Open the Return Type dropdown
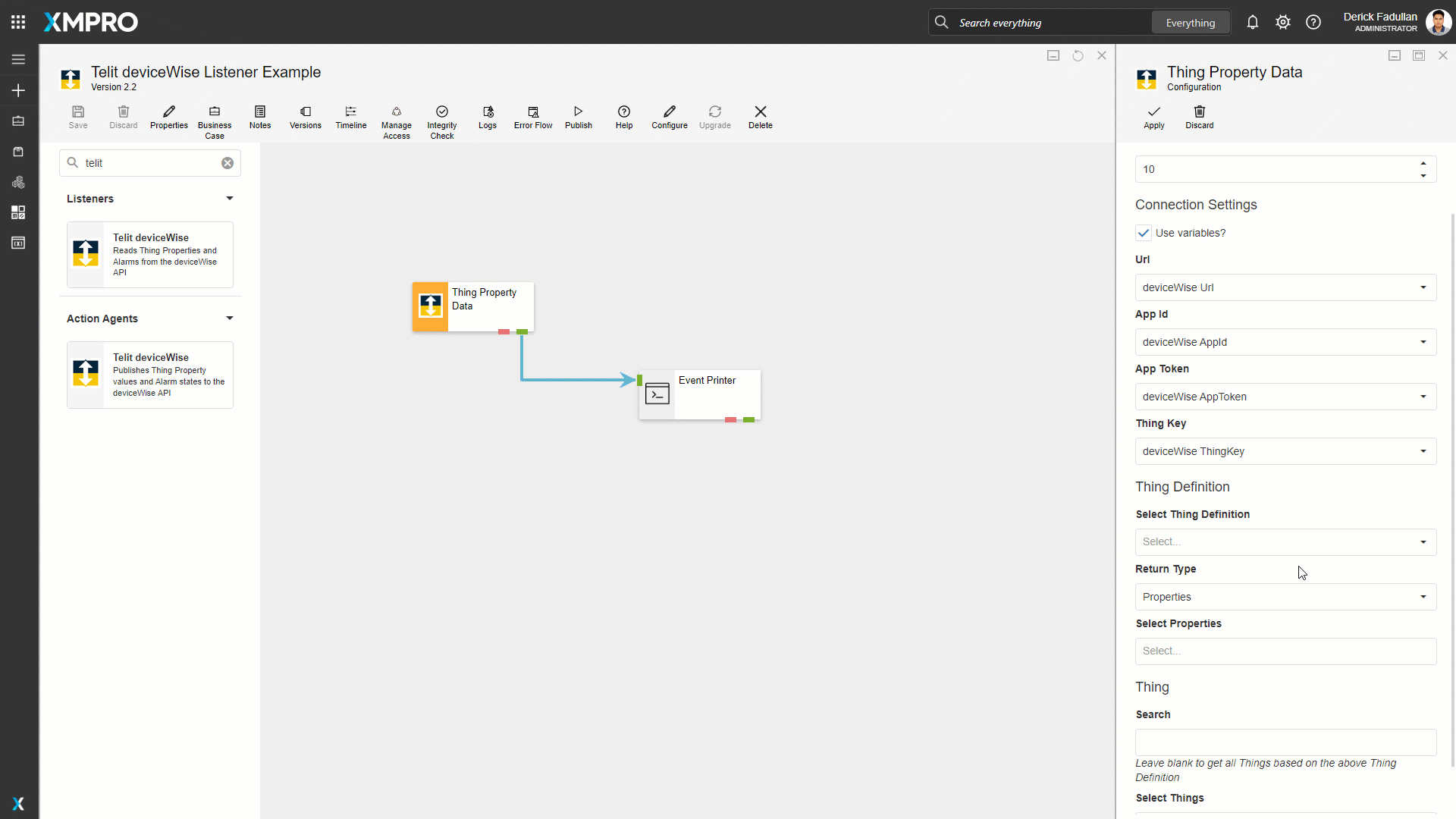Screen dimensions: 1456x819 tap(1285, 597)
